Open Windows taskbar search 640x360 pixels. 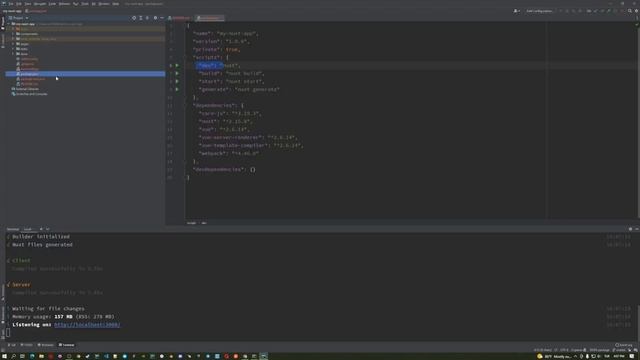(x=13, y=356)
